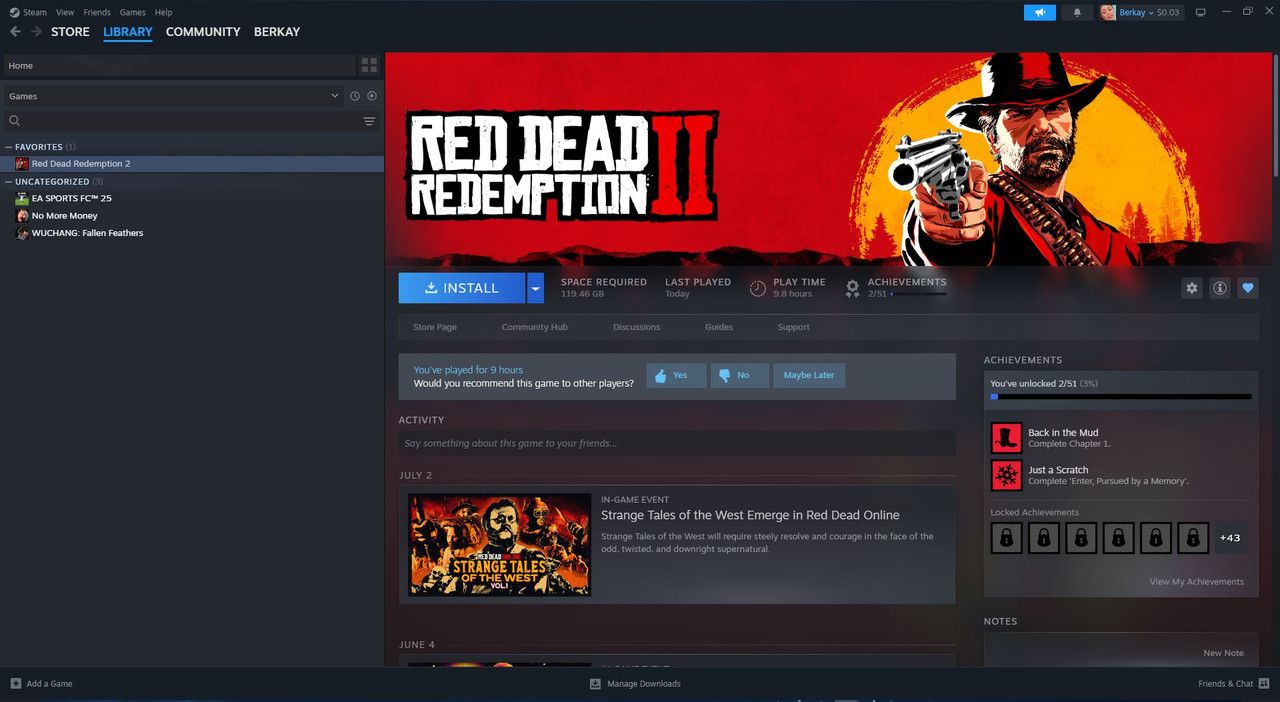Click the No thumbs-down button
This screenshot has width=1280, height=702.
739,375
